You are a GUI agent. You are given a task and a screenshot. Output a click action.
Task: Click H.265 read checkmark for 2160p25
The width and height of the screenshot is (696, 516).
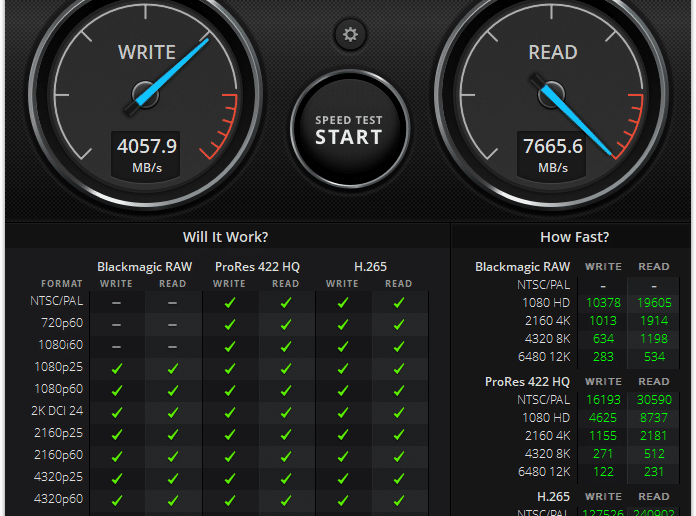point(399,434)
